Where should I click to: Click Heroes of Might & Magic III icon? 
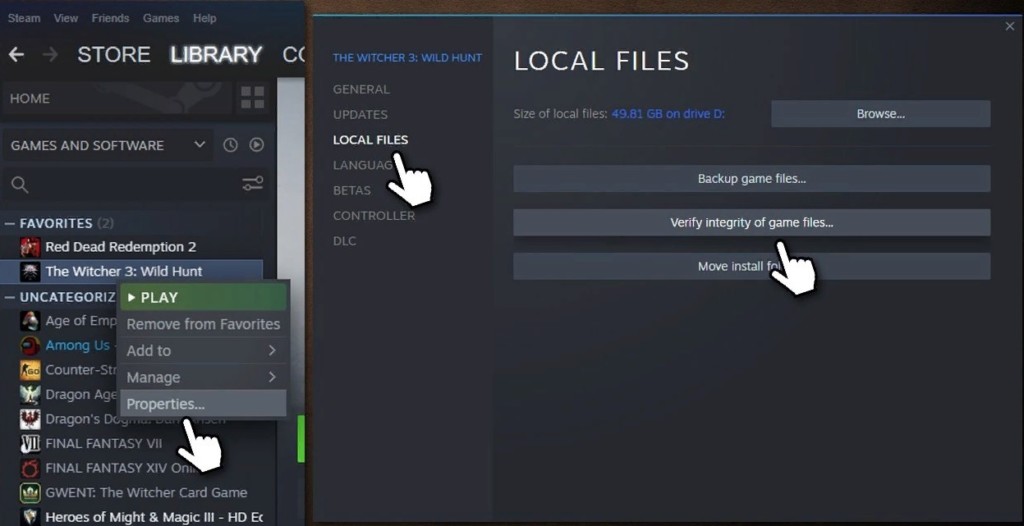(x=30, y=517)
